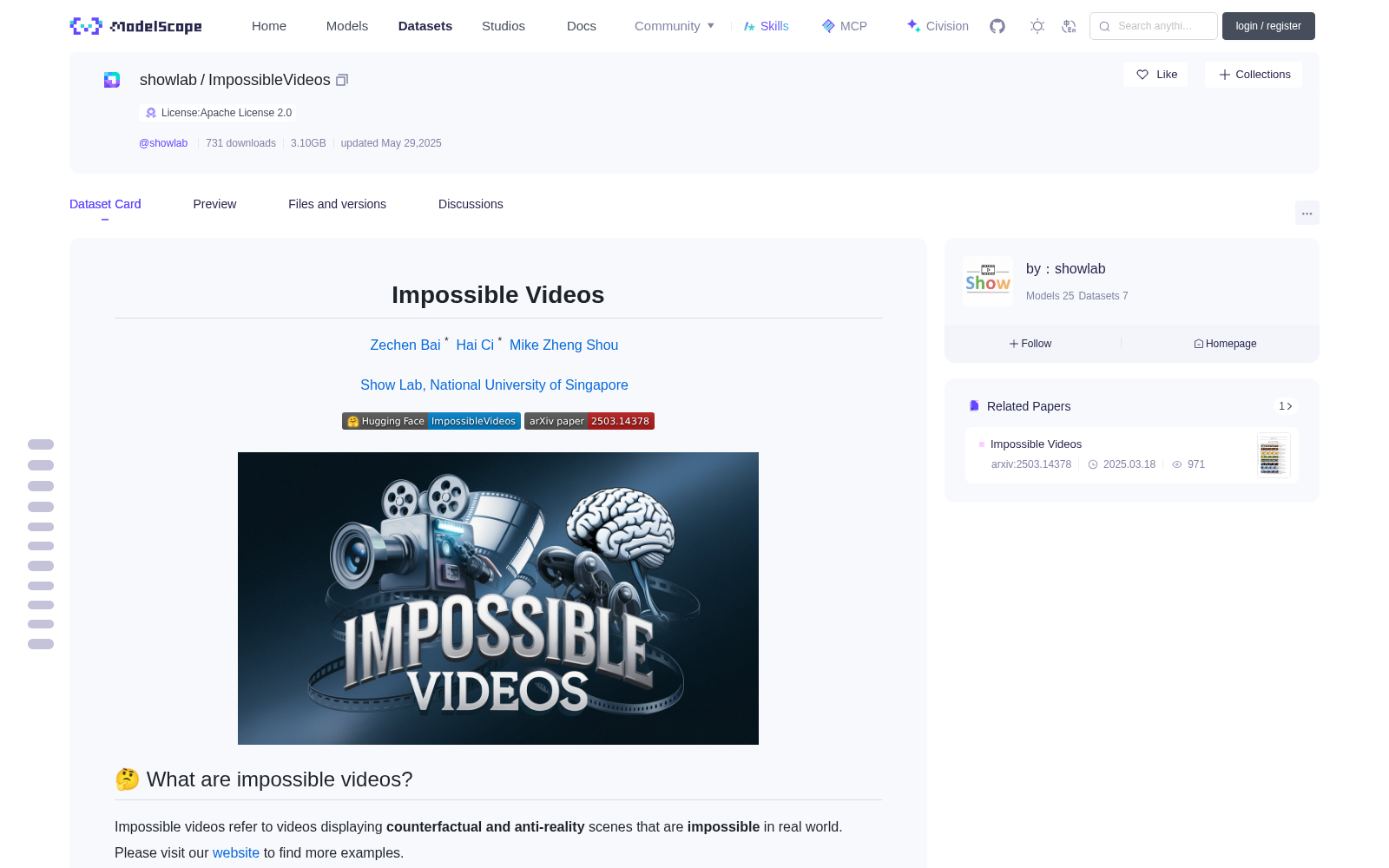Click 'Models 25' count text
This screenshot has width=1389, height=868.
(1050, 296)
